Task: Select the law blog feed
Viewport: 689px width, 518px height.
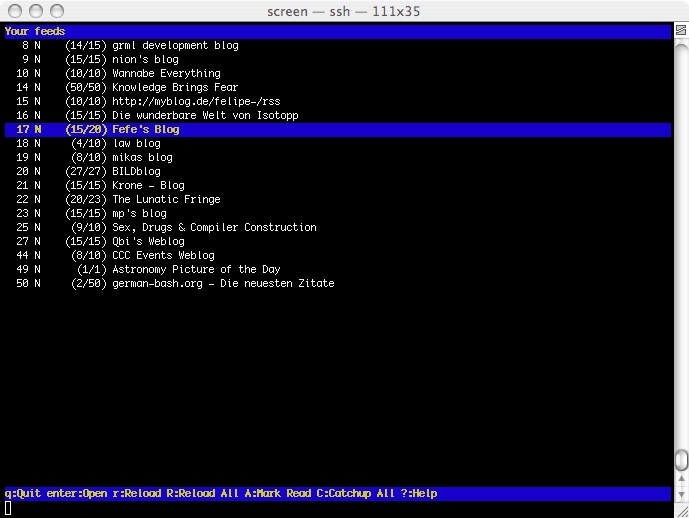Action: pyautogui.click(x=337, y=144)
